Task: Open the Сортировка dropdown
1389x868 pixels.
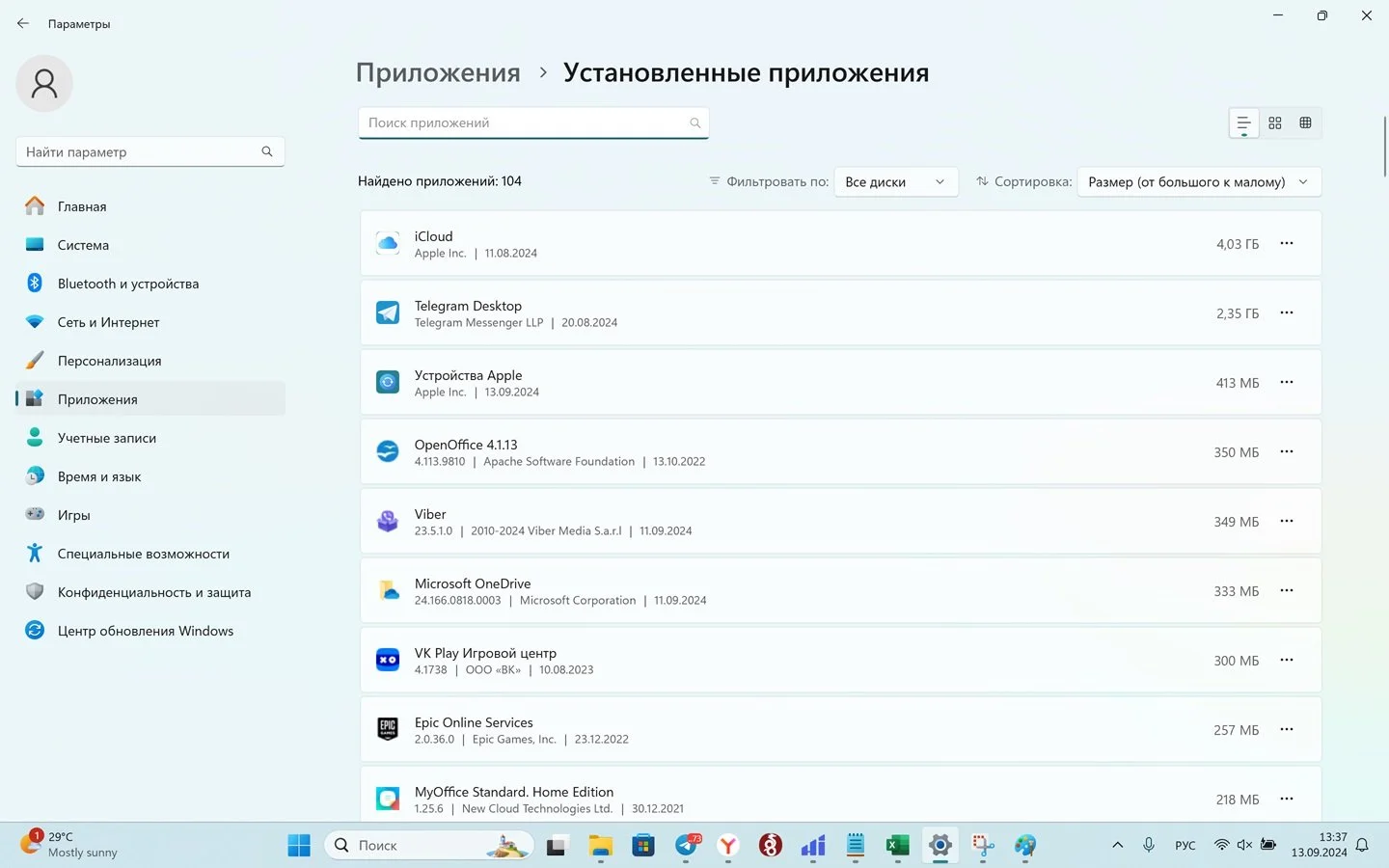Action: coord(1199,181)
